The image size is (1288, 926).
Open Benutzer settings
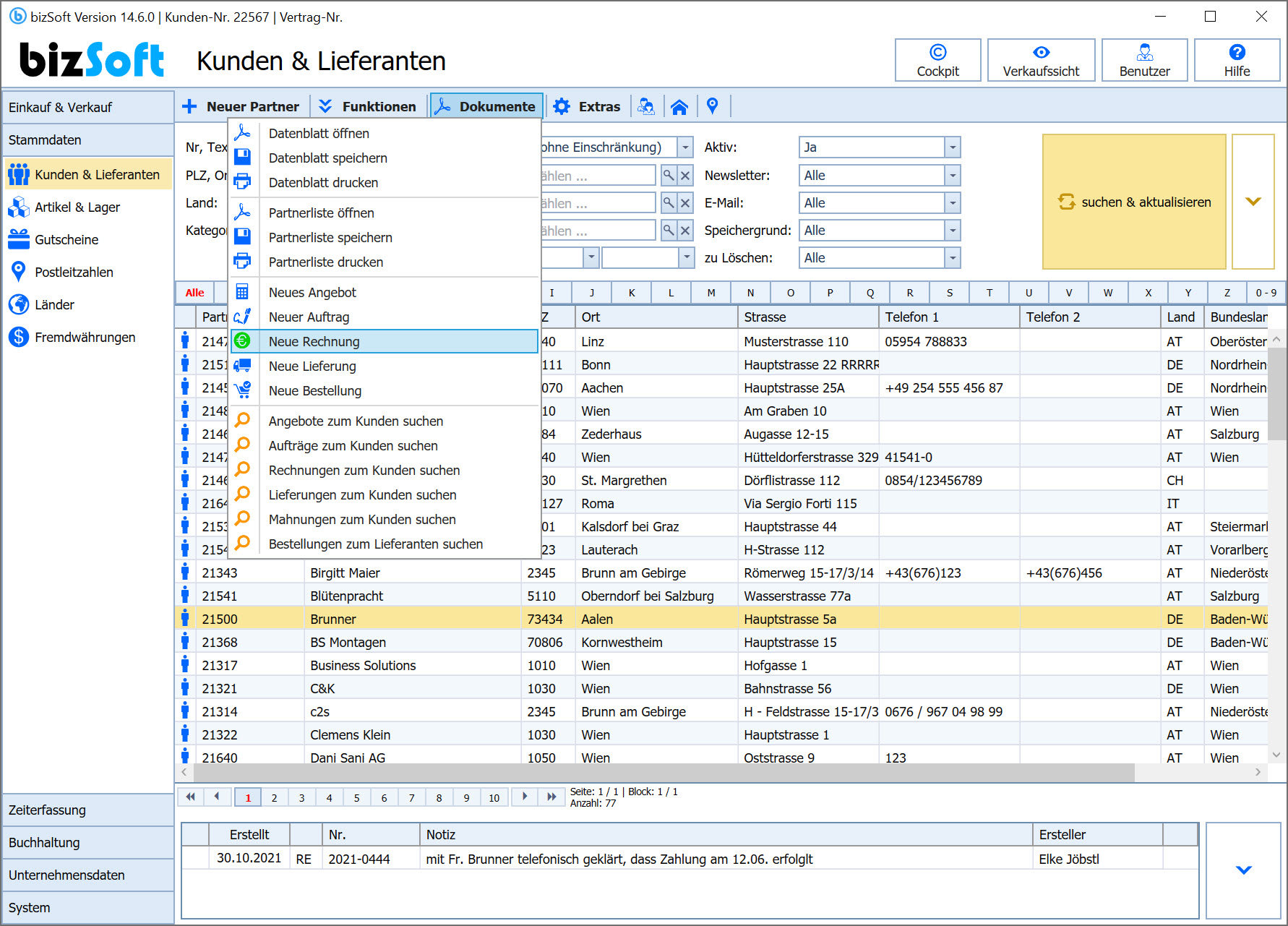click(x=1144, y=60)
